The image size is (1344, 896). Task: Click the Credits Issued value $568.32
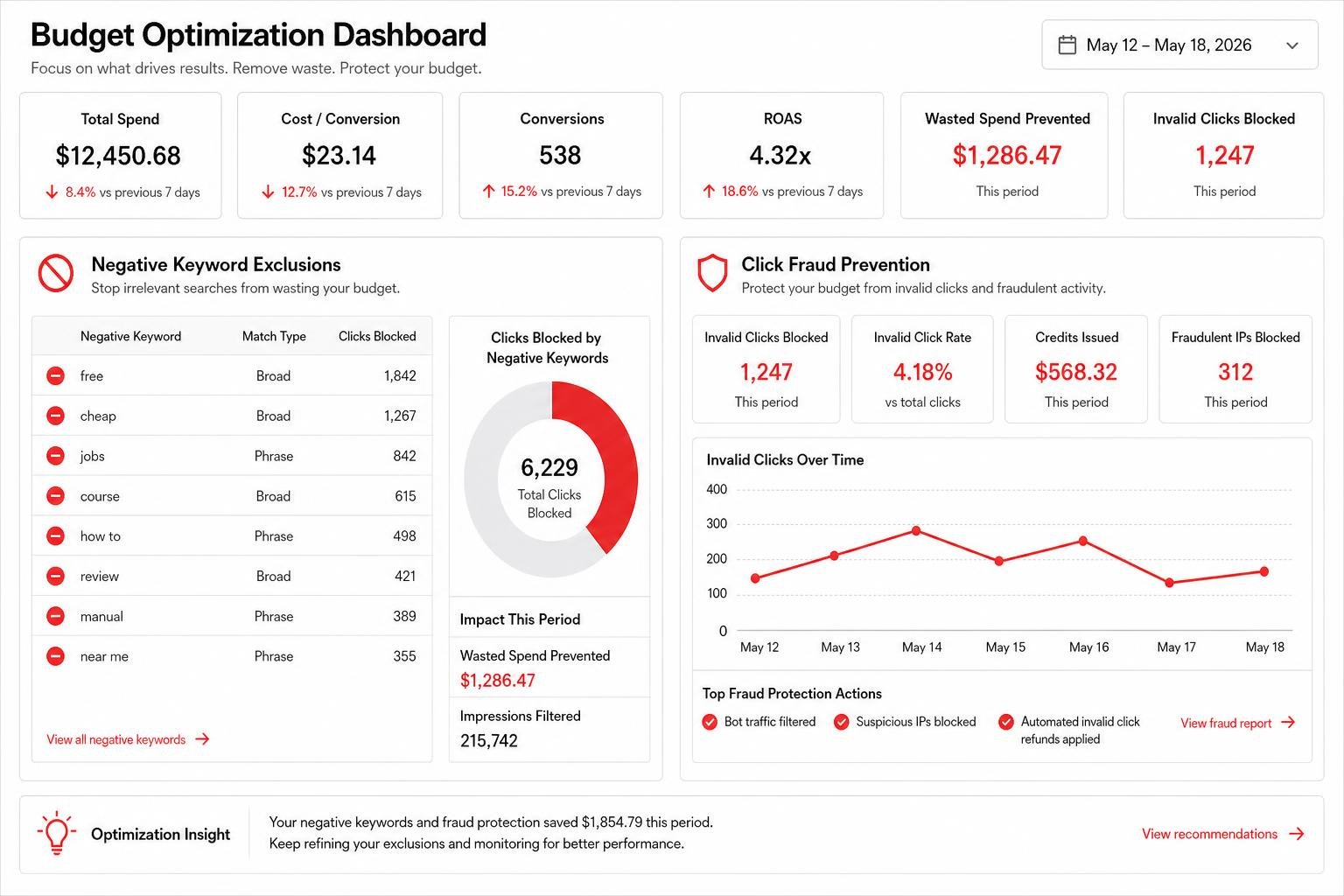(1076, 373)
